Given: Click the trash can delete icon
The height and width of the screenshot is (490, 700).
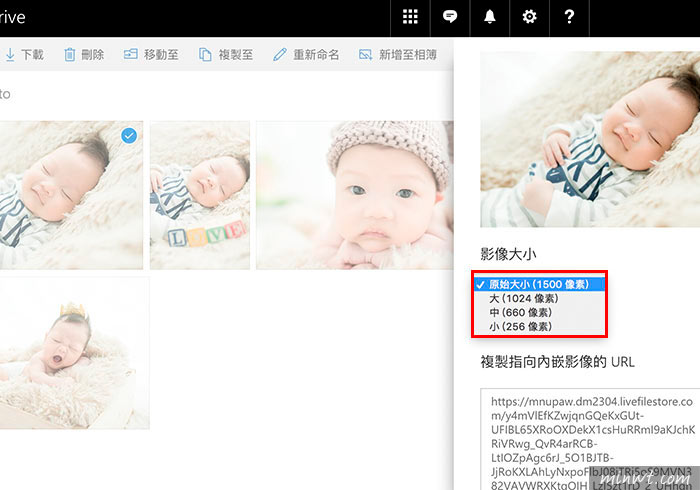Looking at the screenshot, I should point(70,54).
